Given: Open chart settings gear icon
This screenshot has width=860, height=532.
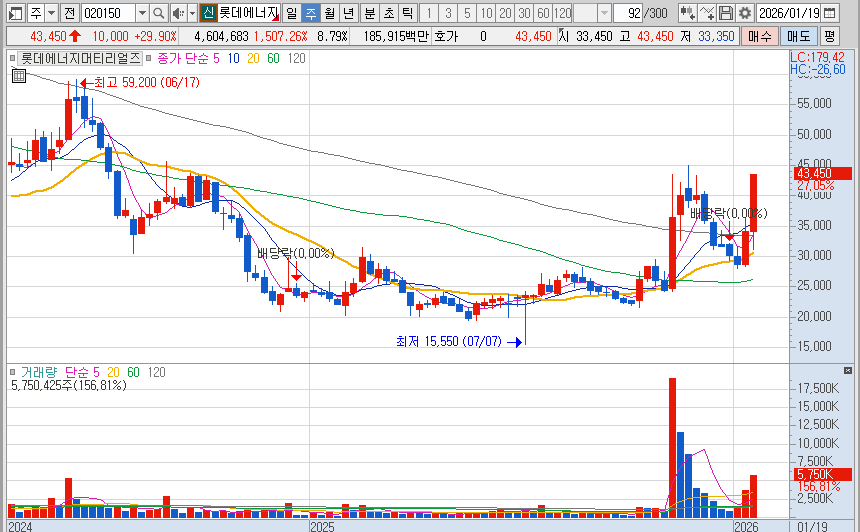Looking at the screenshot, I should coord(745,13).
